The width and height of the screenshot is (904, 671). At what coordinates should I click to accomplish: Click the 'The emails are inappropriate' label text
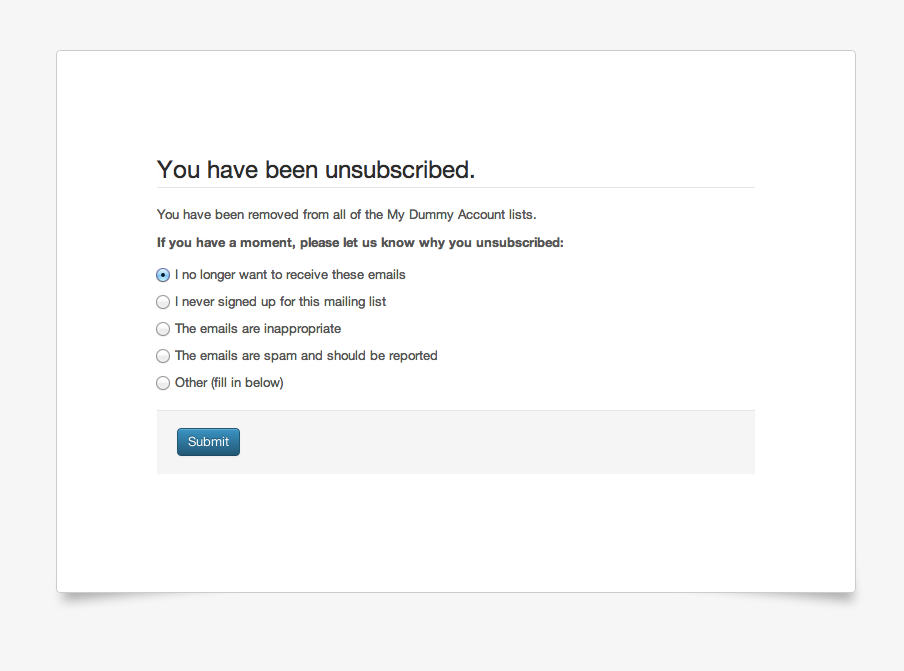tap(258, 329)
